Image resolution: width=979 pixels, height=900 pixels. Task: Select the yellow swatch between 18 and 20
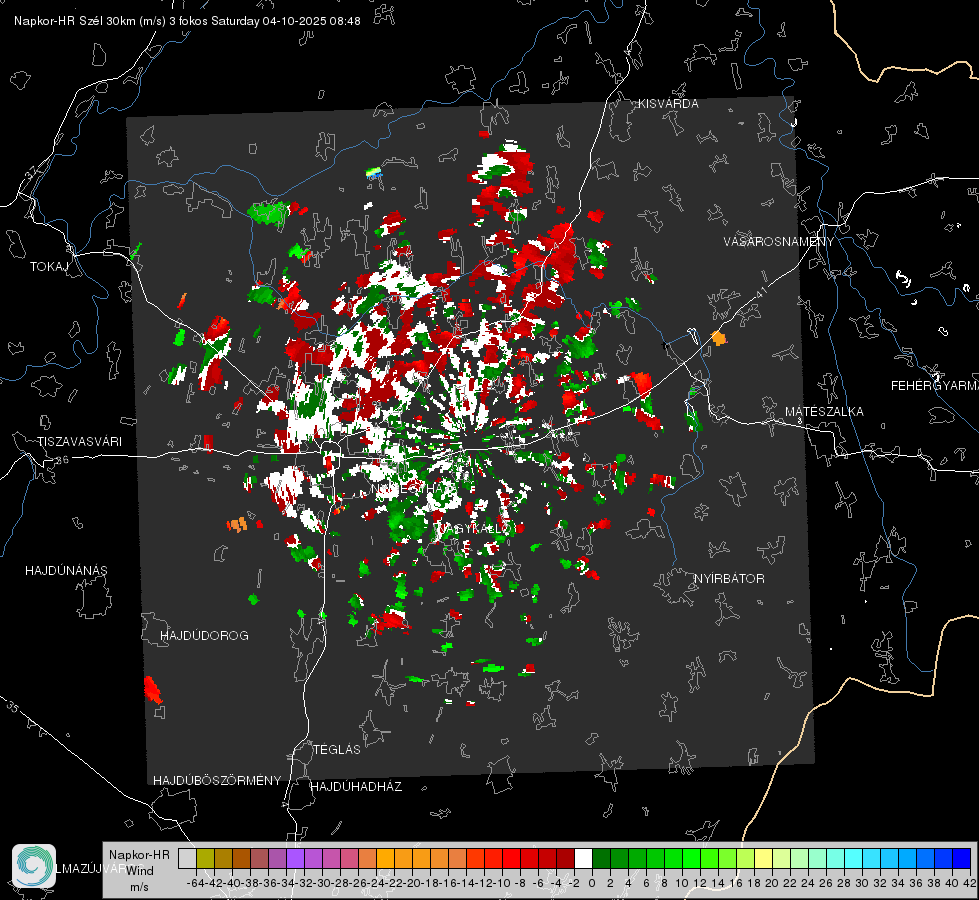(x=763, y=859)
